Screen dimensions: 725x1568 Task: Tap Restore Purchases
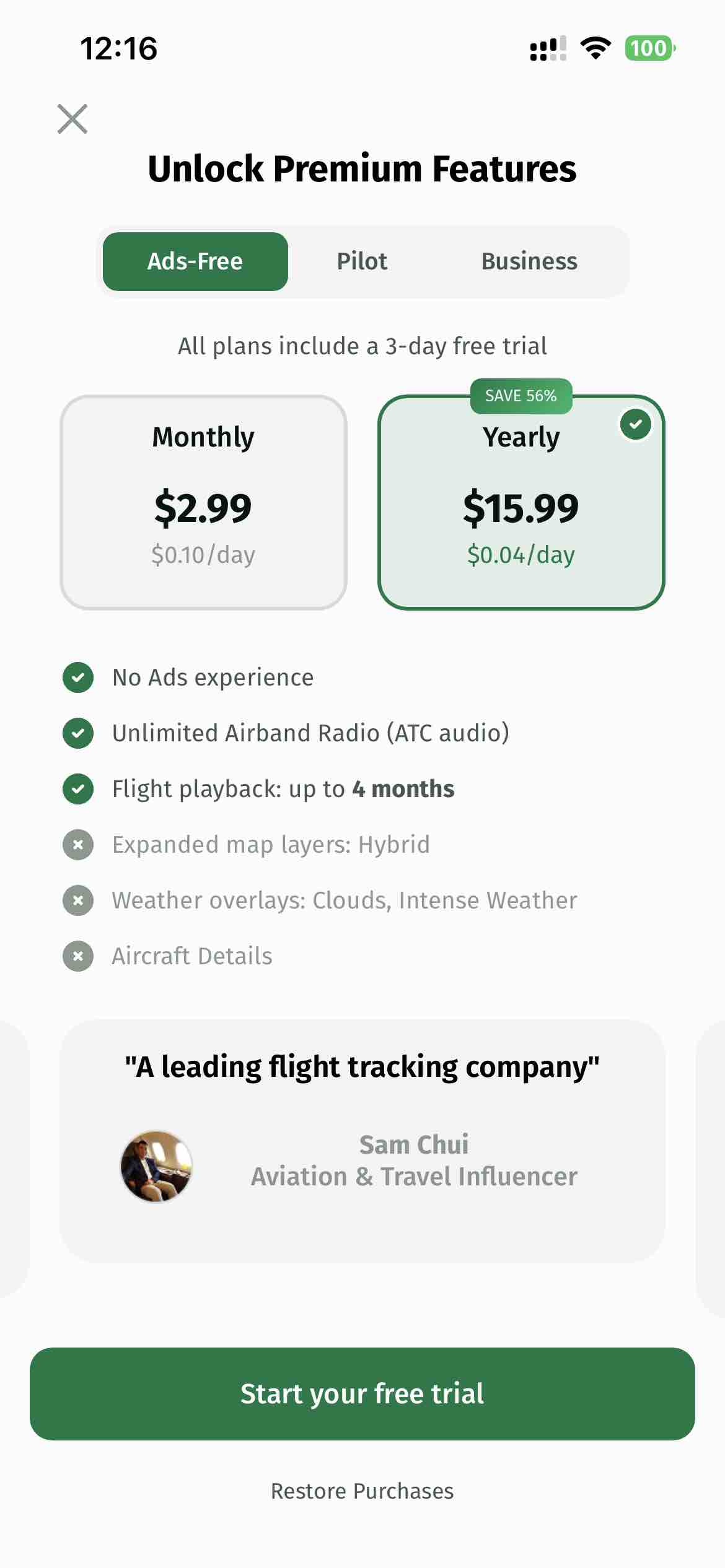coord(362,1491)
